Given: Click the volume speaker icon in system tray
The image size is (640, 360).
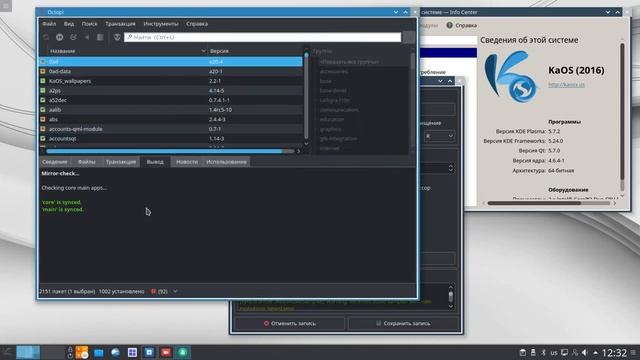Looking at the screenshot, I should coord(584,352).
